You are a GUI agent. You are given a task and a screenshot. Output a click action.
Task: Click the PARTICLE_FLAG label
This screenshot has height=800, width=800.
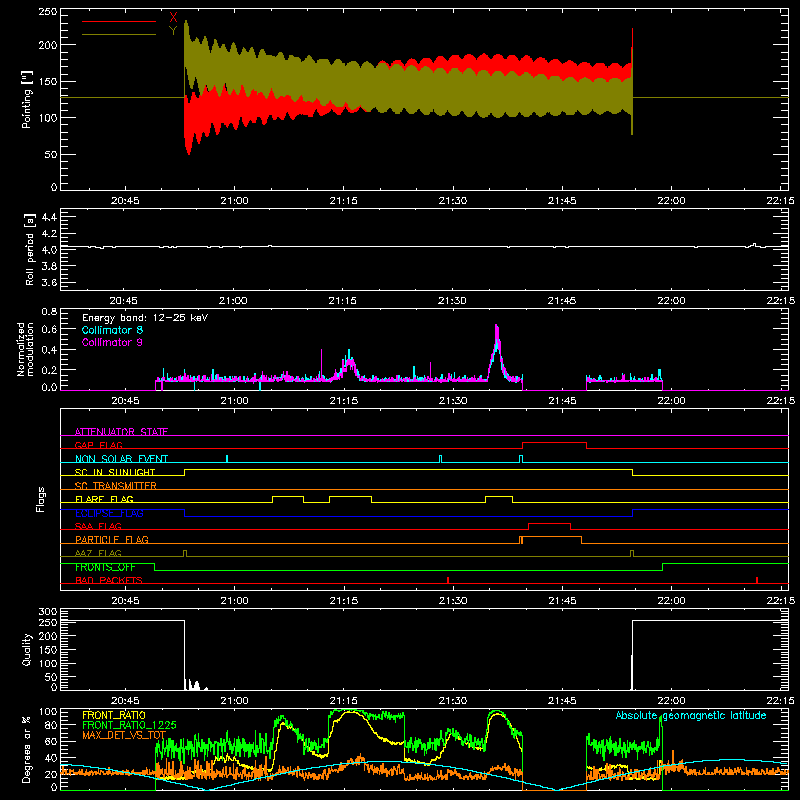(112, 540)
